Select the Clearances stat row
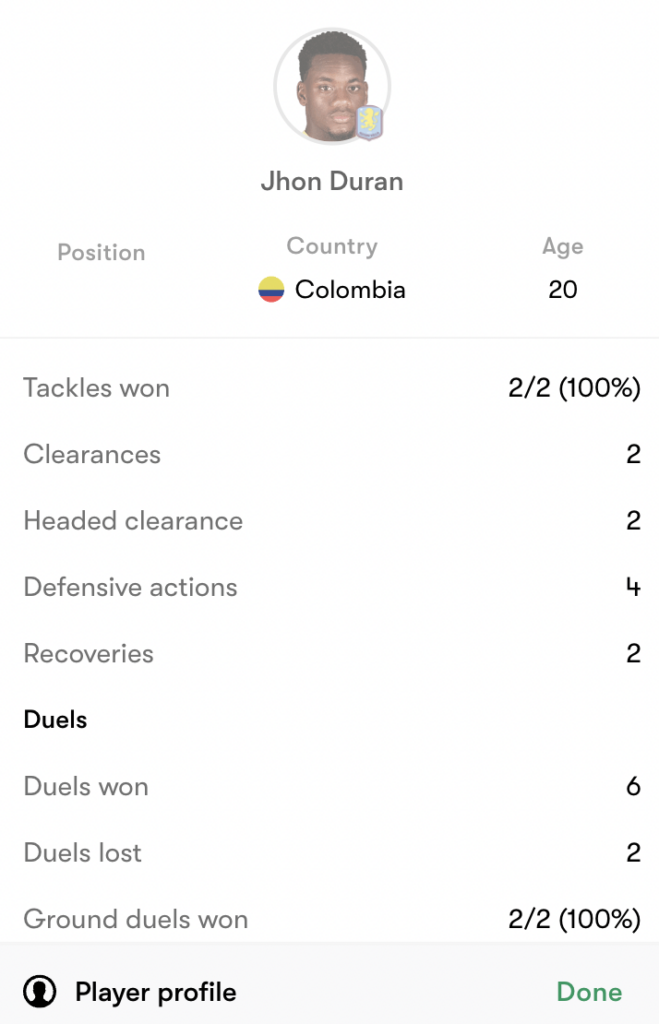 pos(329,454)
